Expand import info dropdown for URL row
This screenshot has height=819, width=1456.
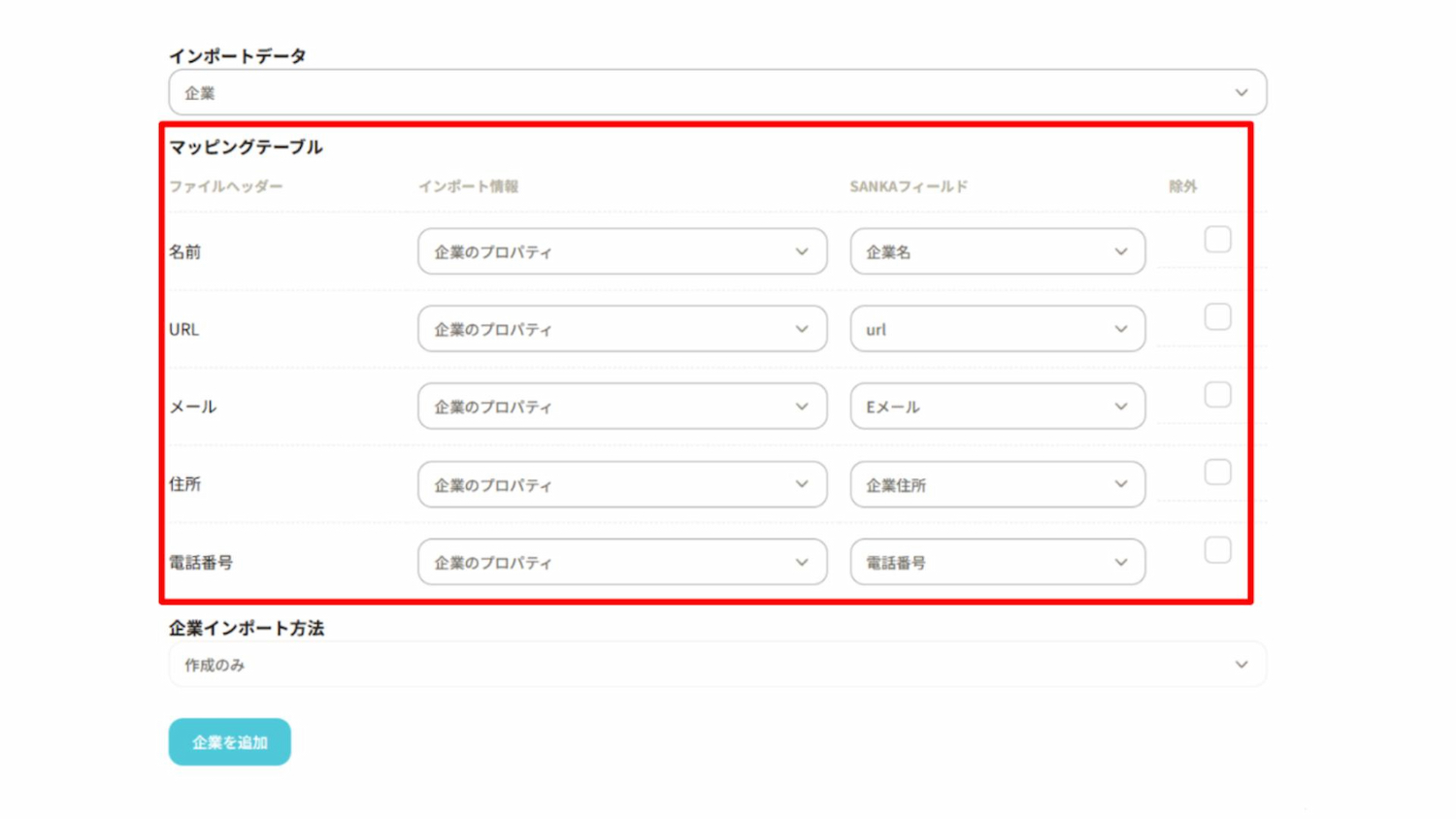click(x=622, y=329)
